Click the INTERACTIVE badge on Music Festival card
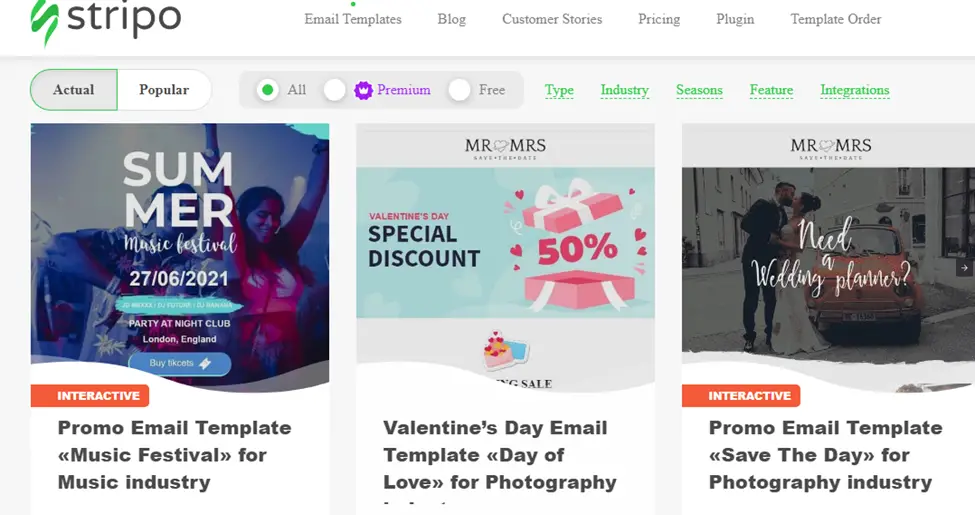 click(90, 396)
